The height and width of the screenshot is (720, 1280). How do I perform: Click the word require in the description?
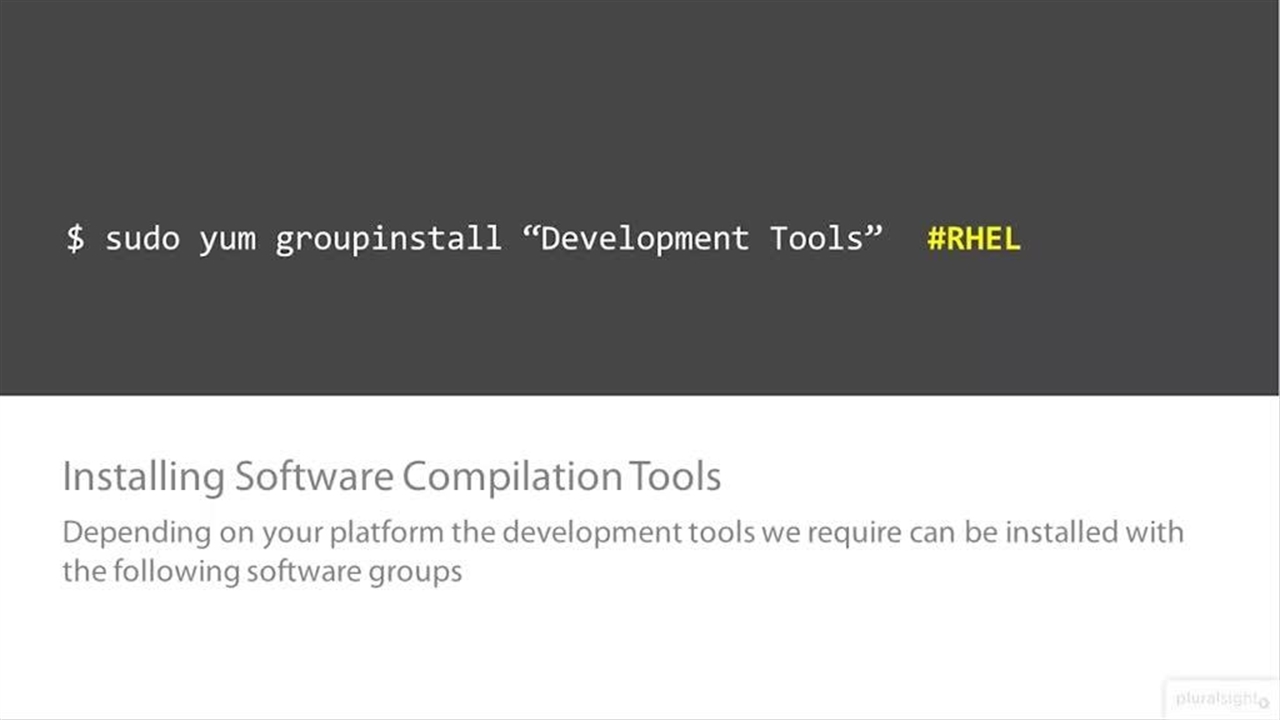pyautogui.click(x=854, y=532)
